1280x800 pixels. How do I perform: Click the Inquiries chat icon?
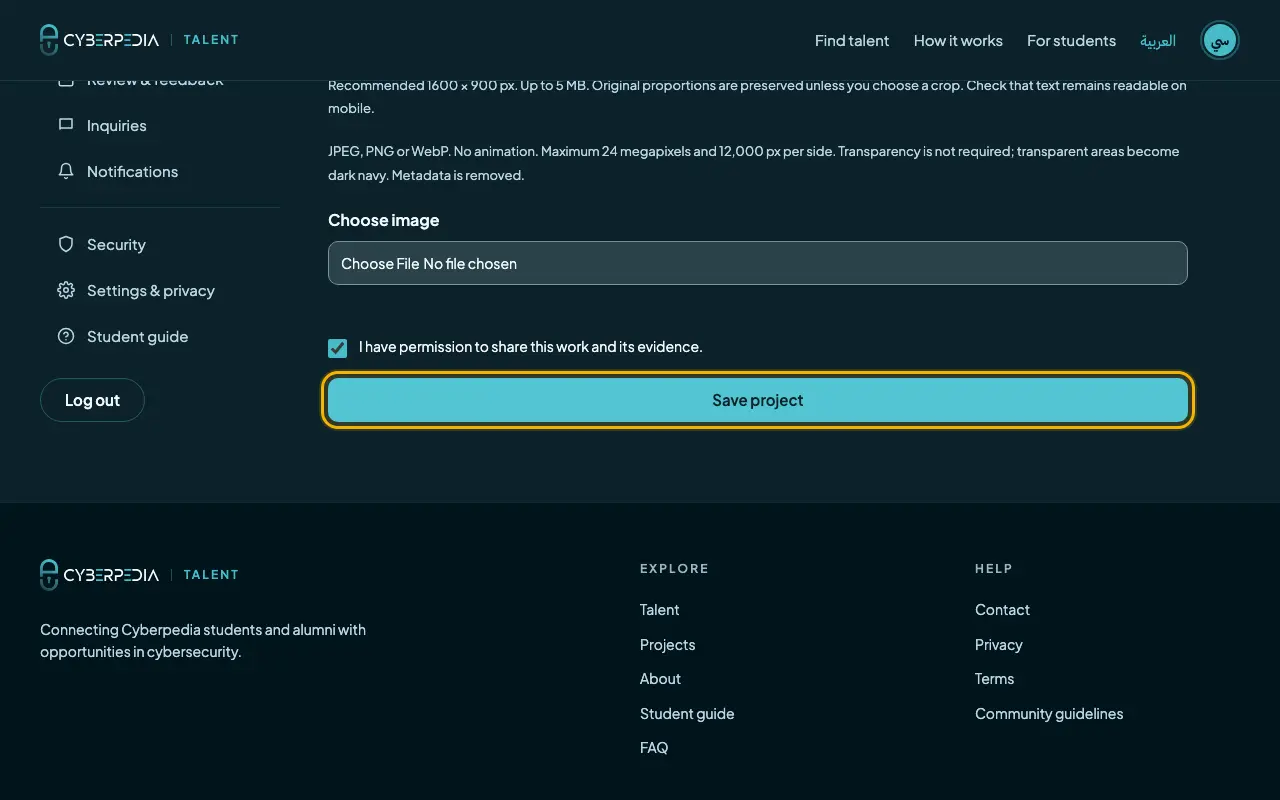pos(66,125)
